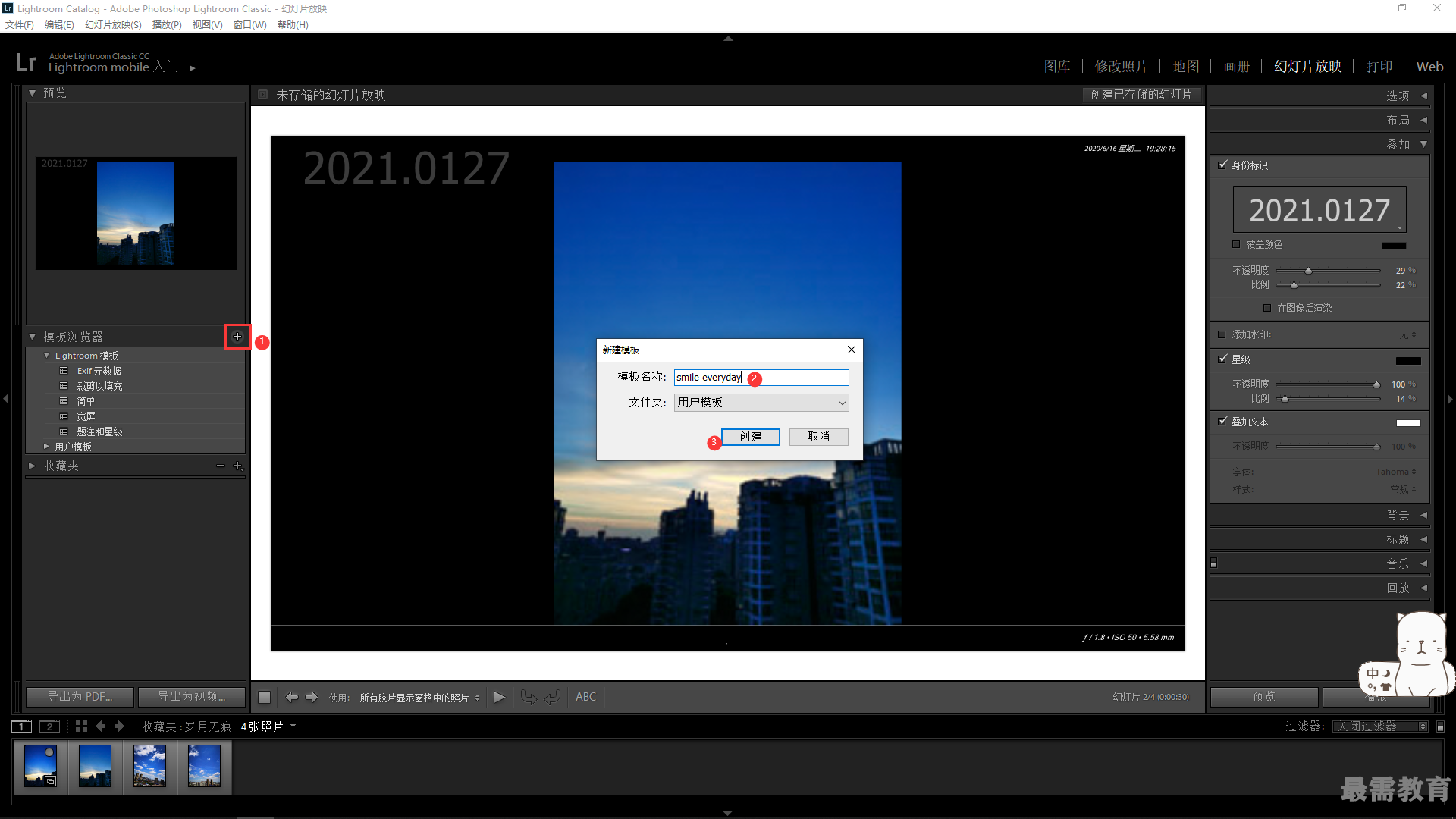
Task: Expand 用户模板 folder
Action: point(46,447)
